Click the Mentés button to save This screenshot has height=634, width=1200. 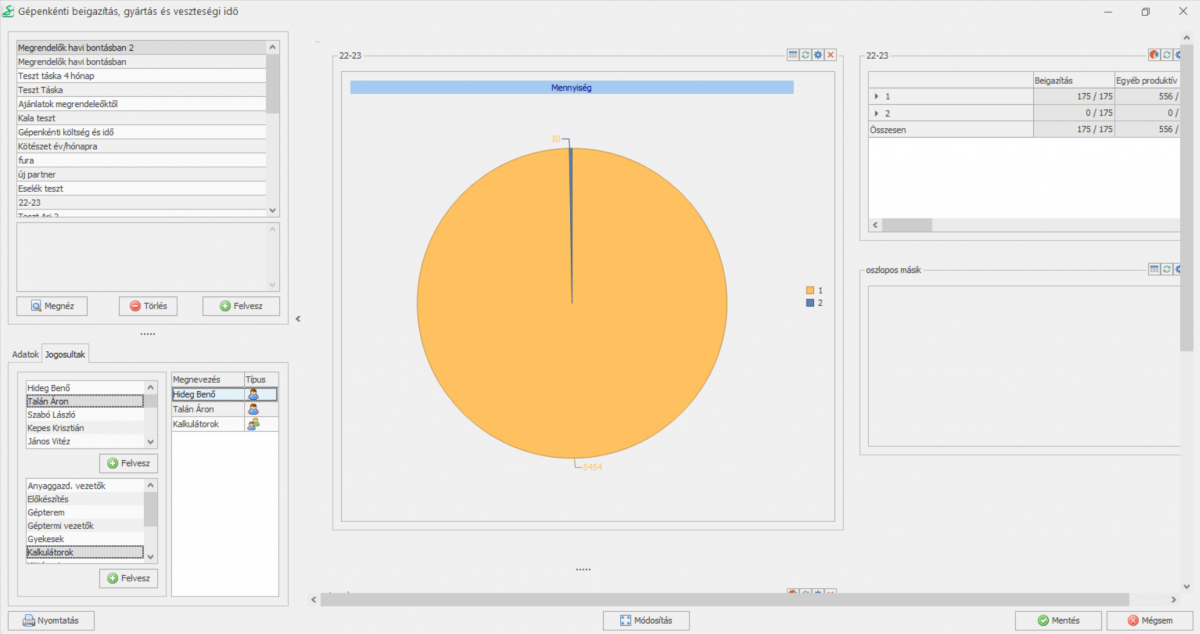pos(1057,620)
